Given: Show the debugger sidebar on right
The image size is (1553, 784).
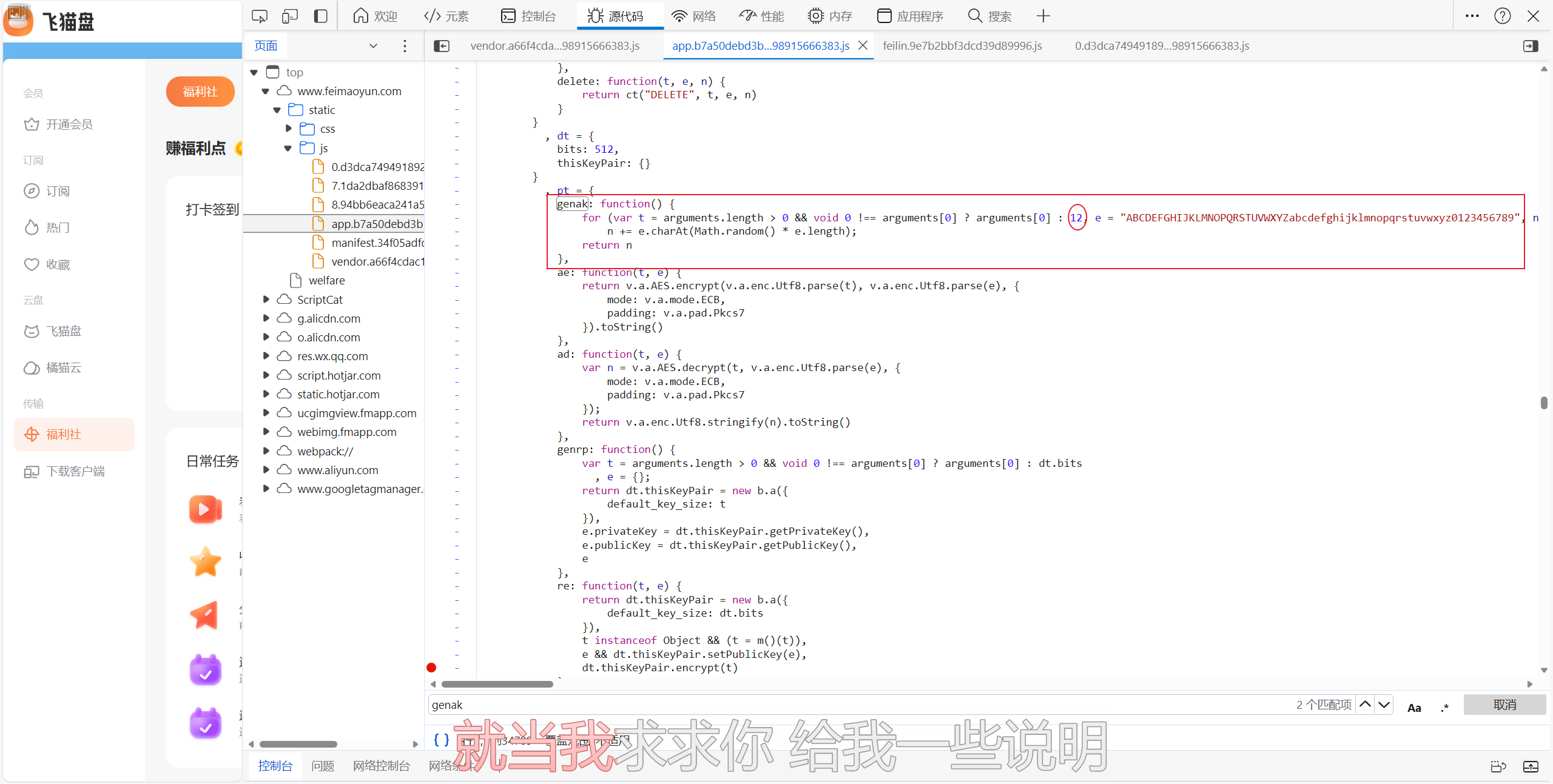Looking at the screenshot, I should pyautogui.click(x=1530, y=46).
